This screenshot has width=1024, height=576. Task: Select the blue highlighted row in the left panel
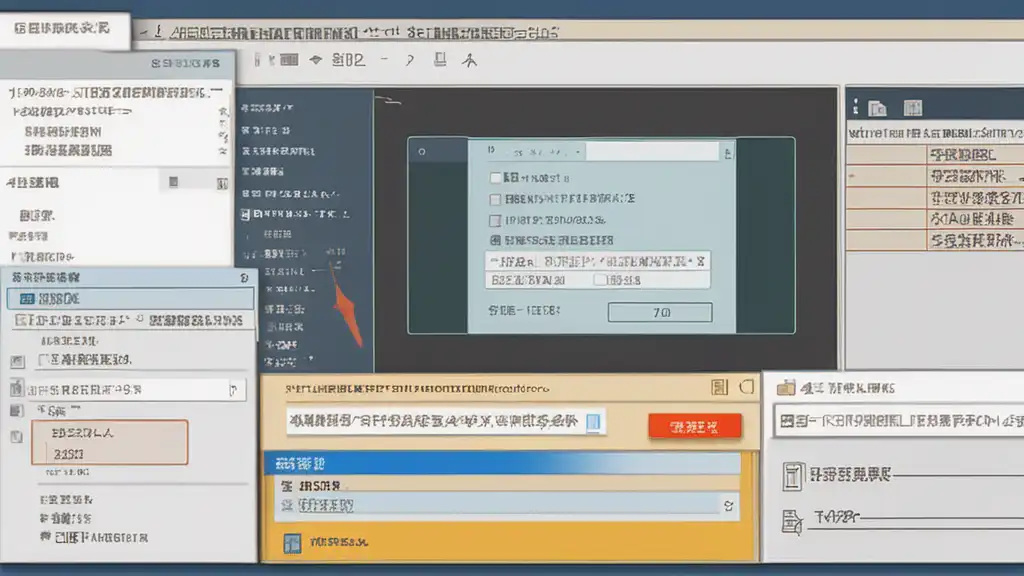click(x=131, y=298)
